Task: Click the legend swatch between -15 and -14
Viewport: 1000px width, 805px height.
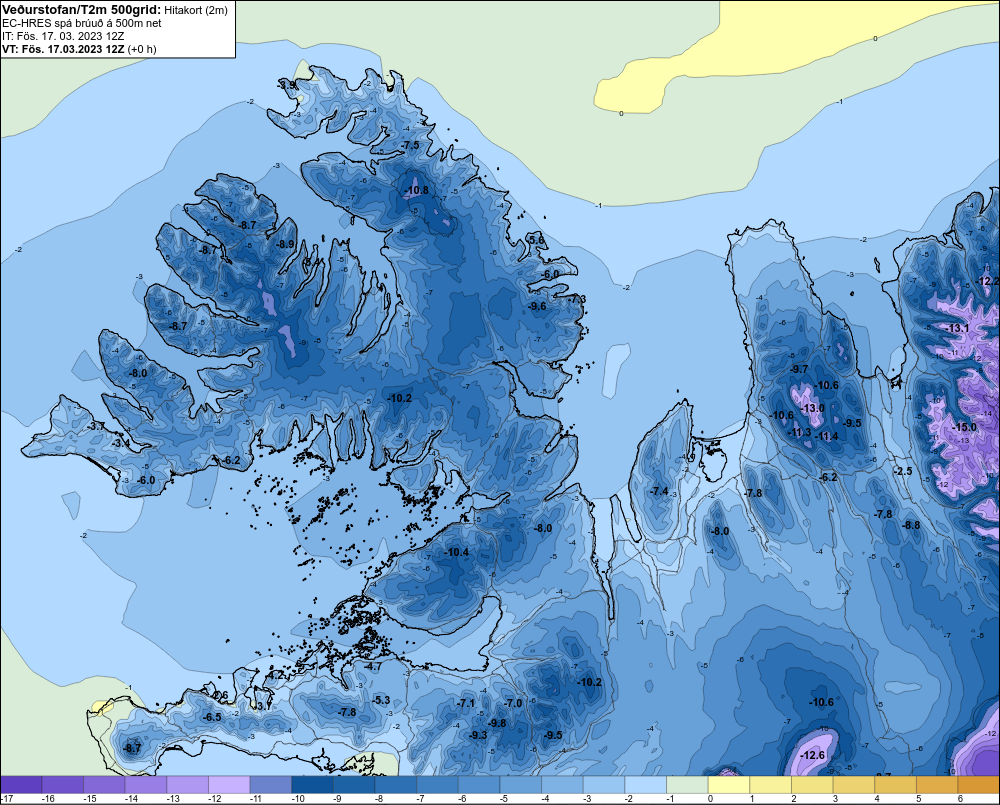Action: (105, 785)
